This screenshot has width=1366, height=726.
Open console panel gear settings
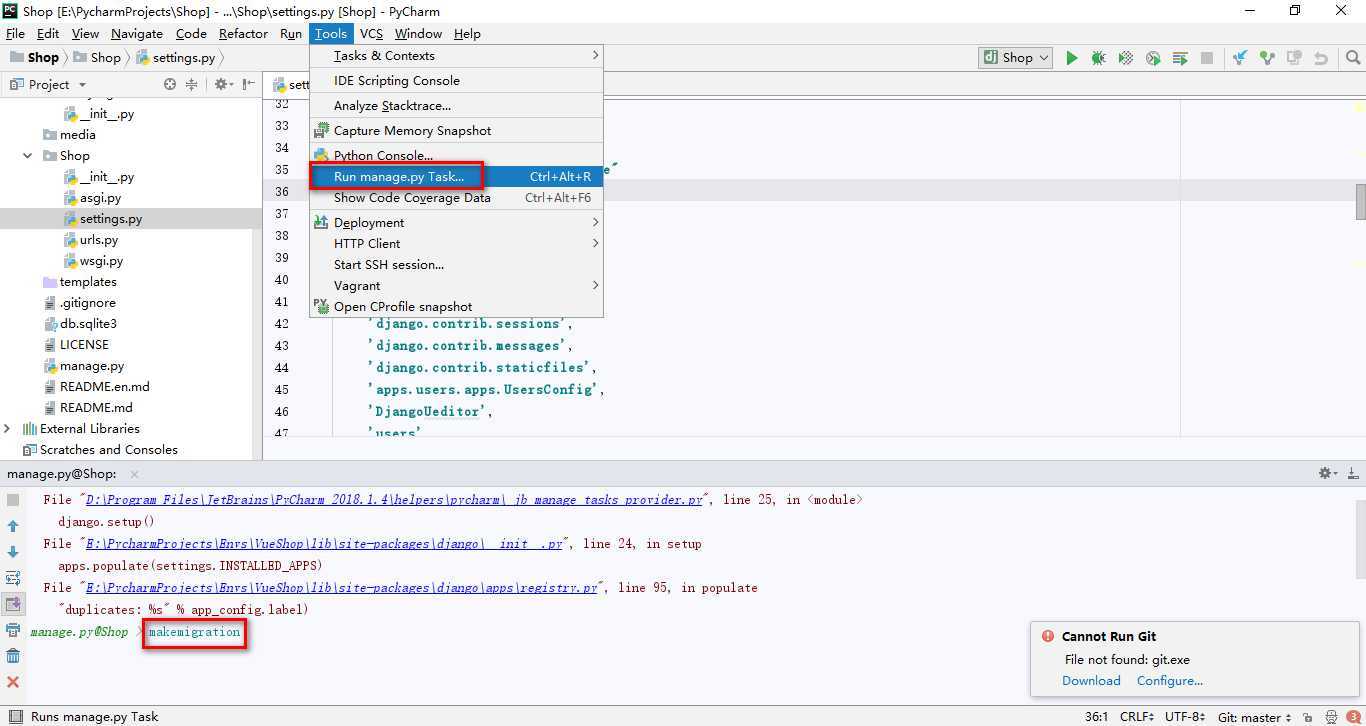pyautogui.click(x=1326, y=474)
